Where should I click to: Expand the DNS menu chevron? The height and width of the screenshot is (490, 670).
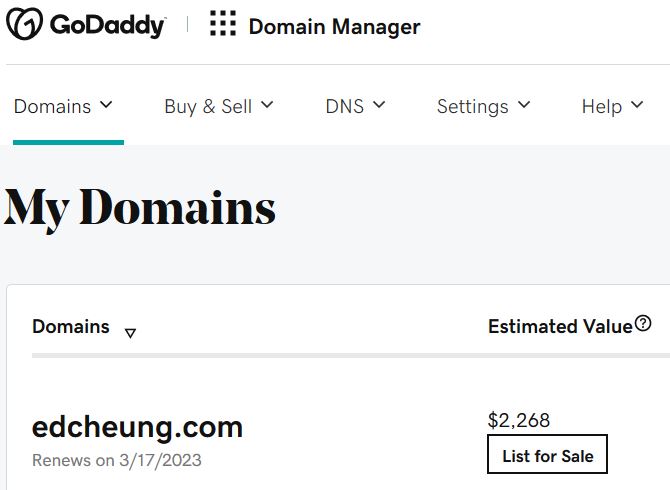coord(379,104)
